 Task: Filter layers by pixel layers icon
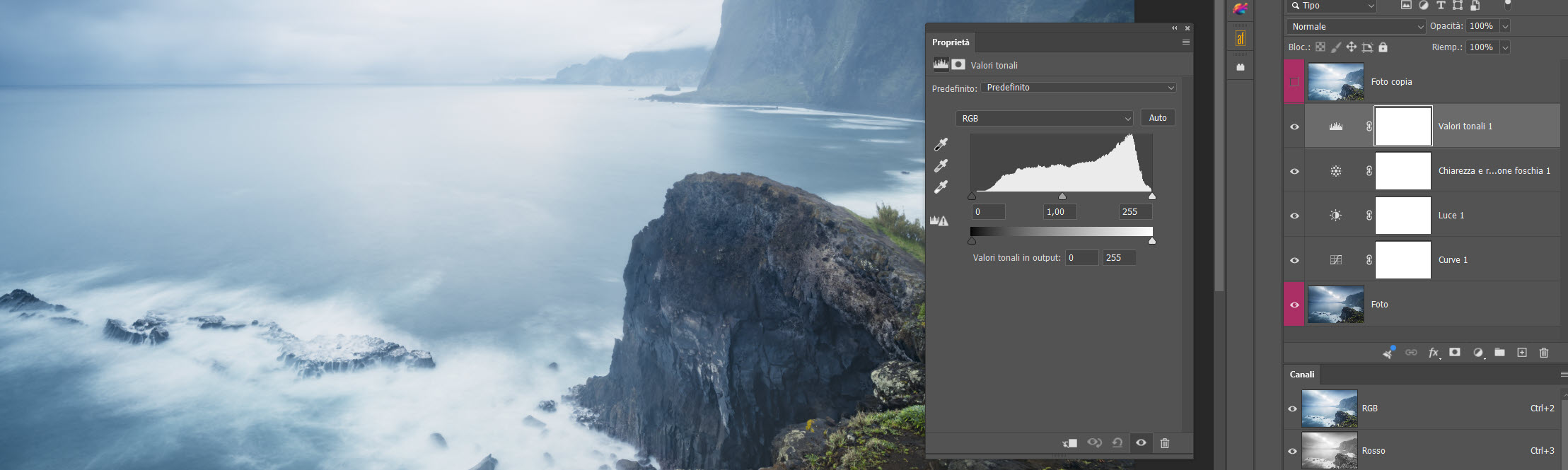point(1406,5)
